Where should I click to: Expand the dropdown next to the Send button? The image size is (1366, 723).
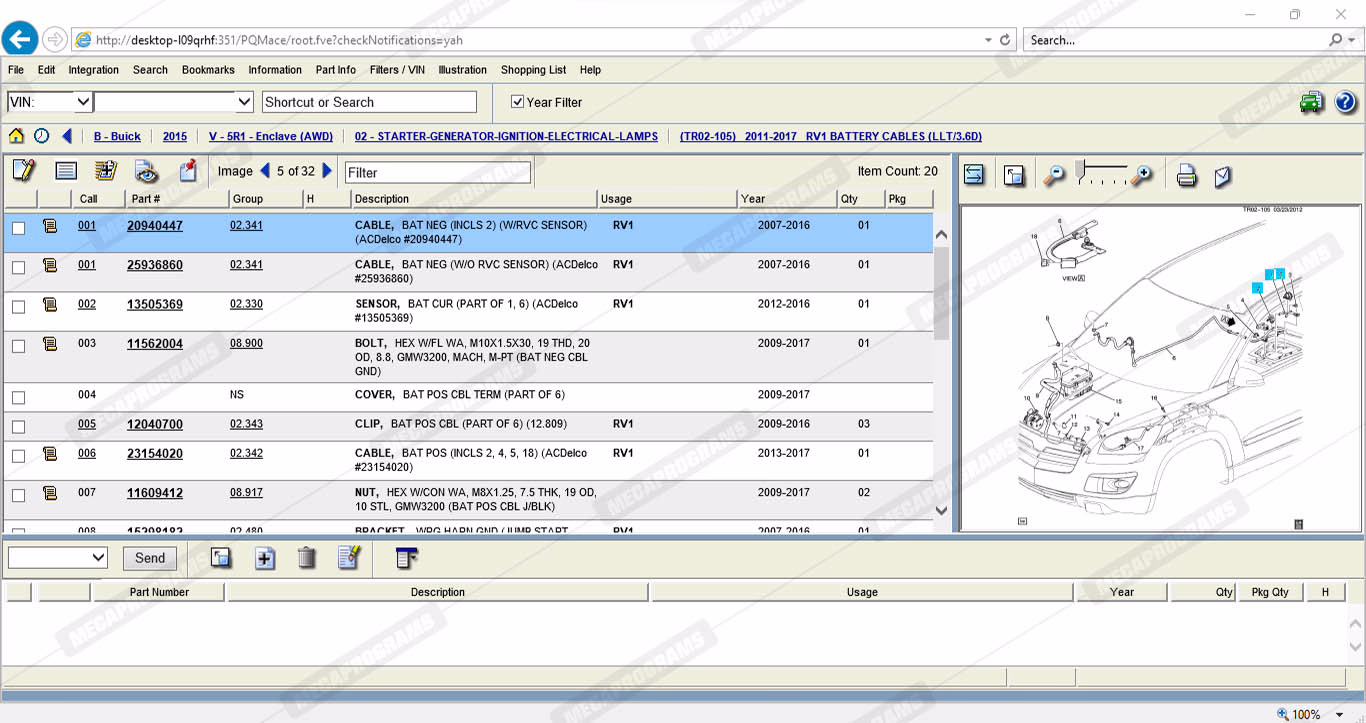tap(98, 558)
